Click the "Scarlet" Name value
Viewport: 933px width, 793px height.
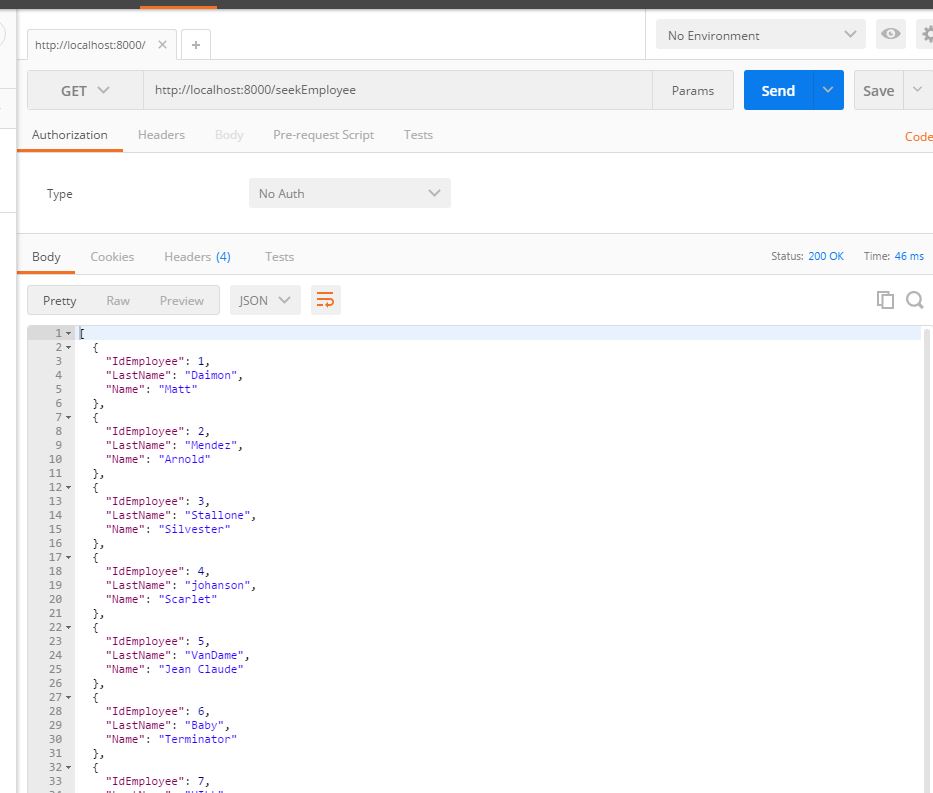click(x=188, y=599)
